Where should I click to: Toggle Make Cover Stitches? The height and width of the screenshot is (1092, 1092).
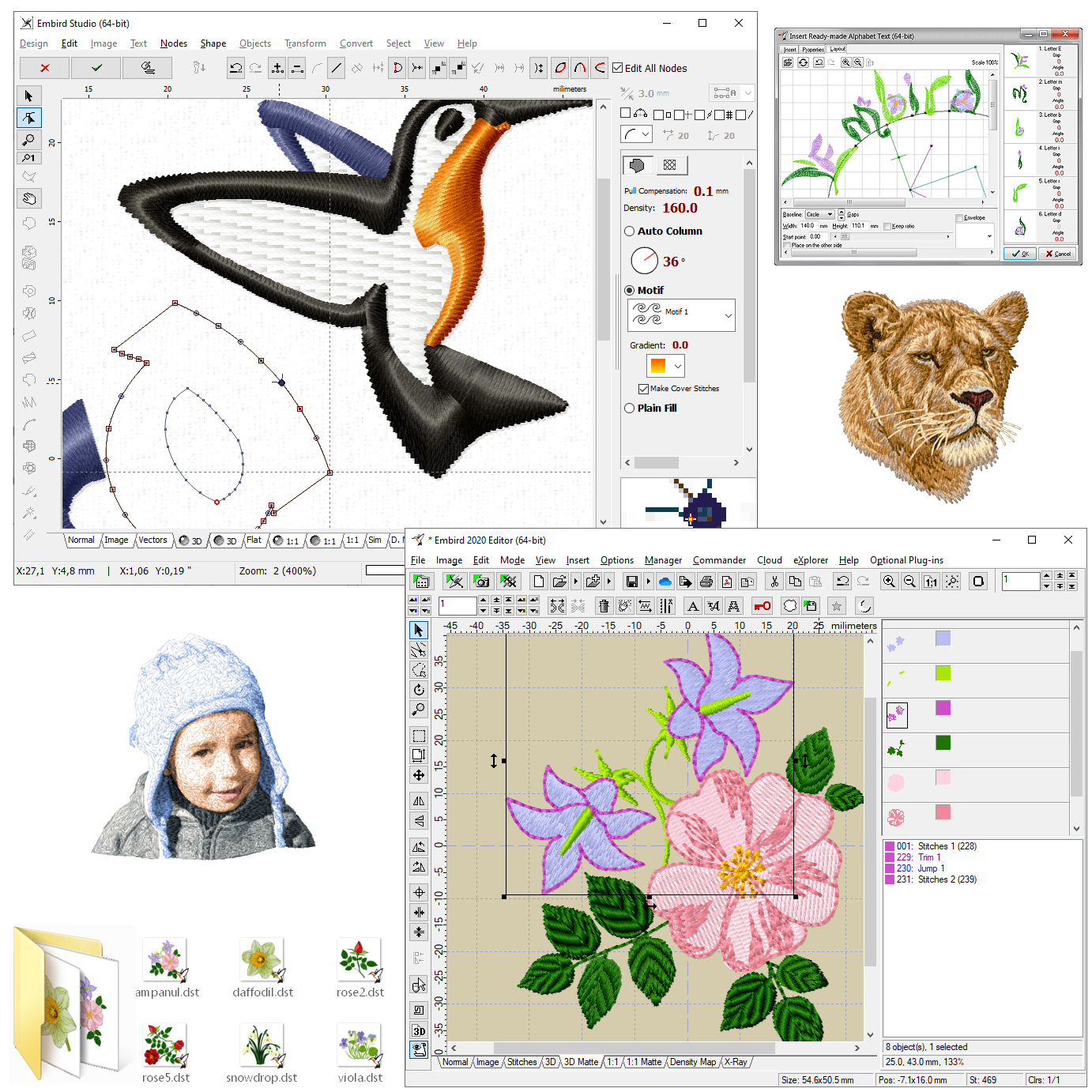(x=644, y=388)
